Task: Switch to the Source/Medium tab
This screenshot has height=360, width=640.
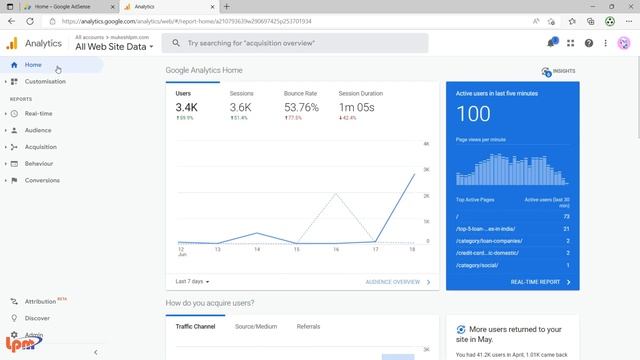Action: point(256,327)
